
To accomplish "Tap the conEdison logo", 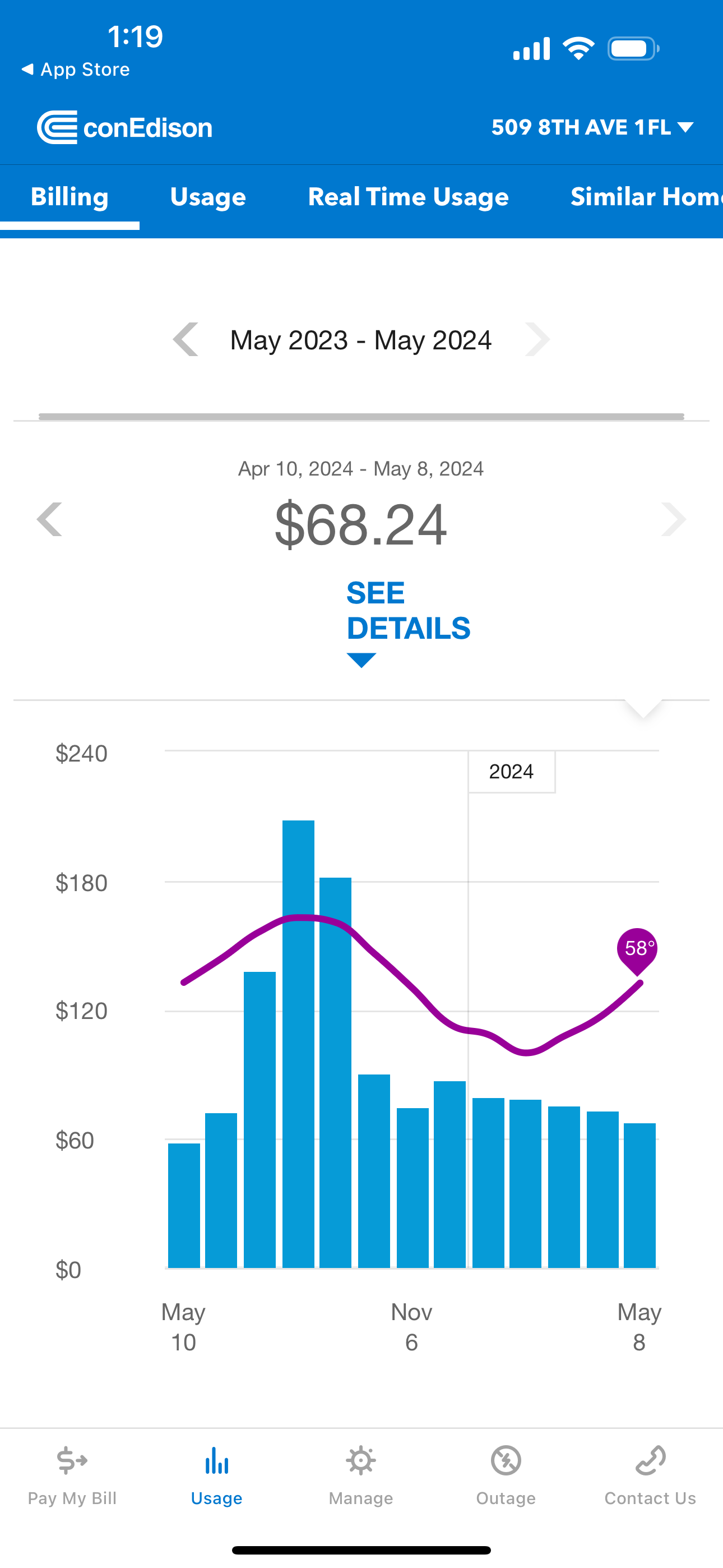I will (125, 127).
